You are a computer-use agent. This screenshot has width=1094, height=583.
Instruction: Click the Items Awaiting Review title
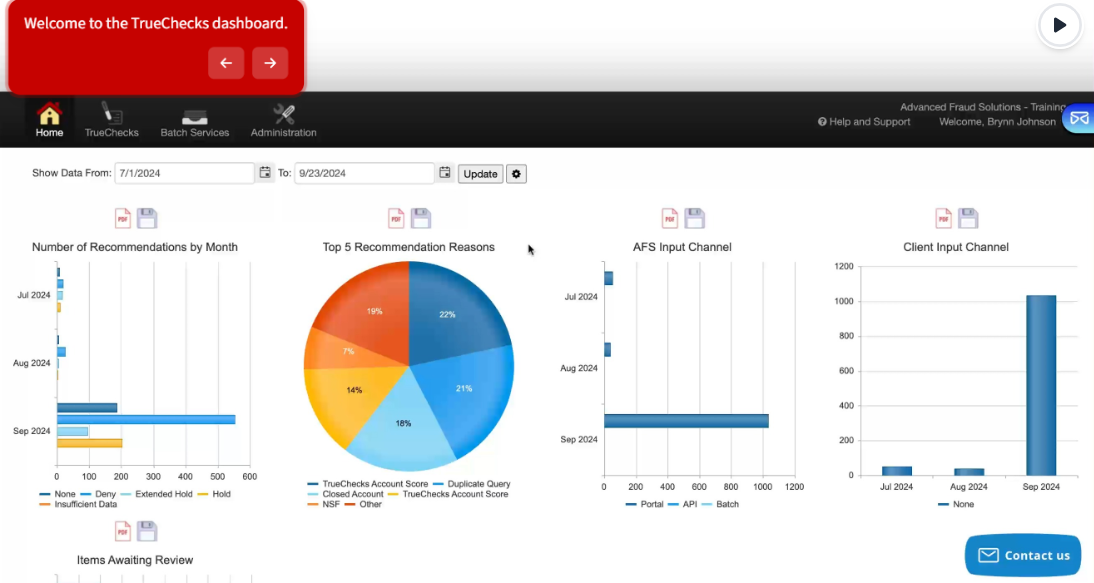pyautogui.click(x=135, y=560)
